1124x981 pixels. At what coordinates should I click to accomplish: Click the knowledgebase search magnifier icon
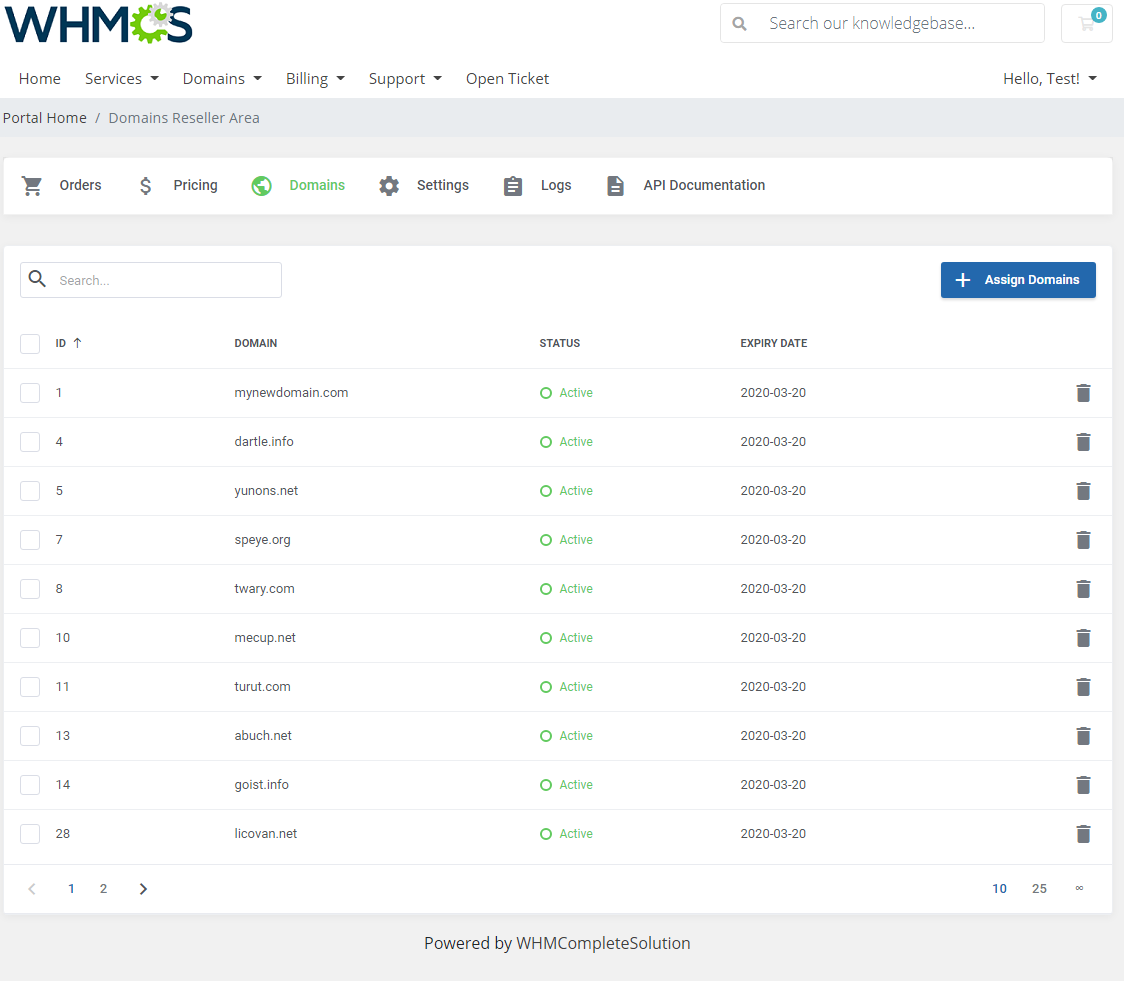click(x=739, y=24)
